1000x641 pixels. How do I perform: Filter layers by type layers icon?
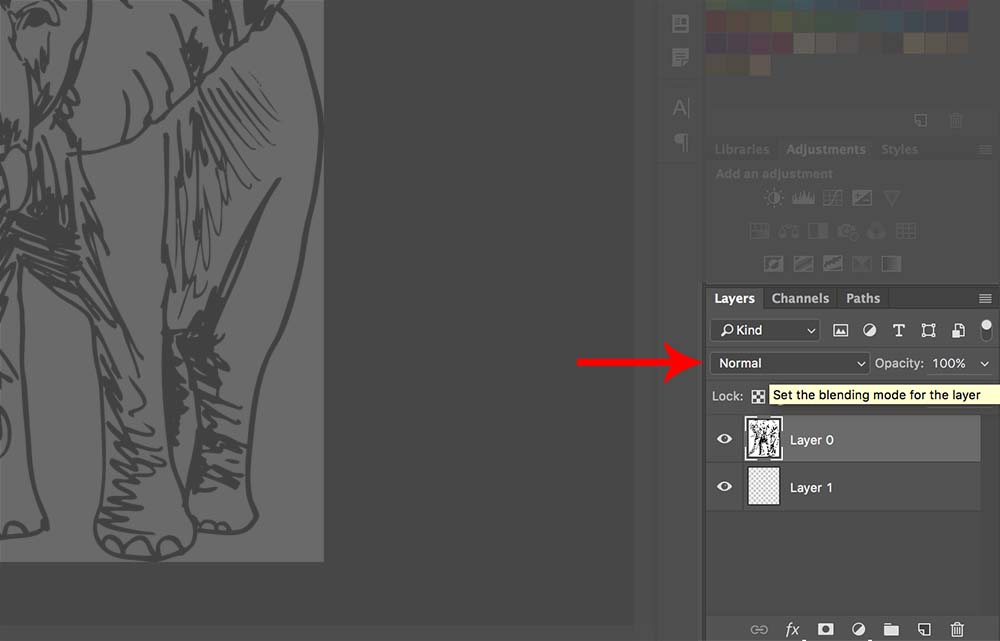[x=898, y=330]
